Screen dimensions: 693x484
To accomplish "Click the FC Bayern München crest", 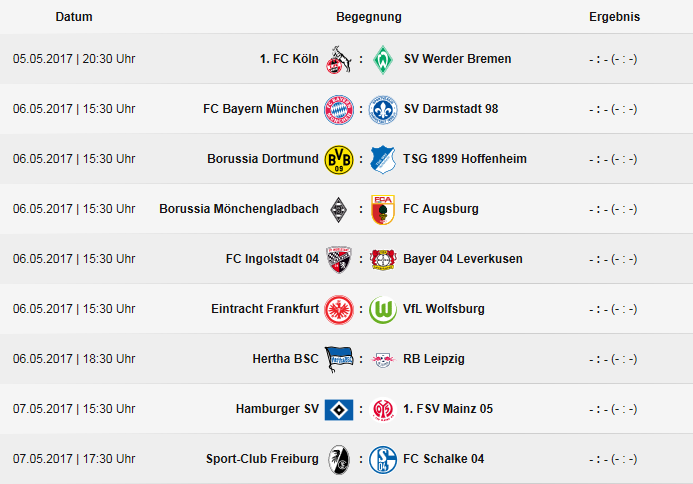I will coord(339,109).
